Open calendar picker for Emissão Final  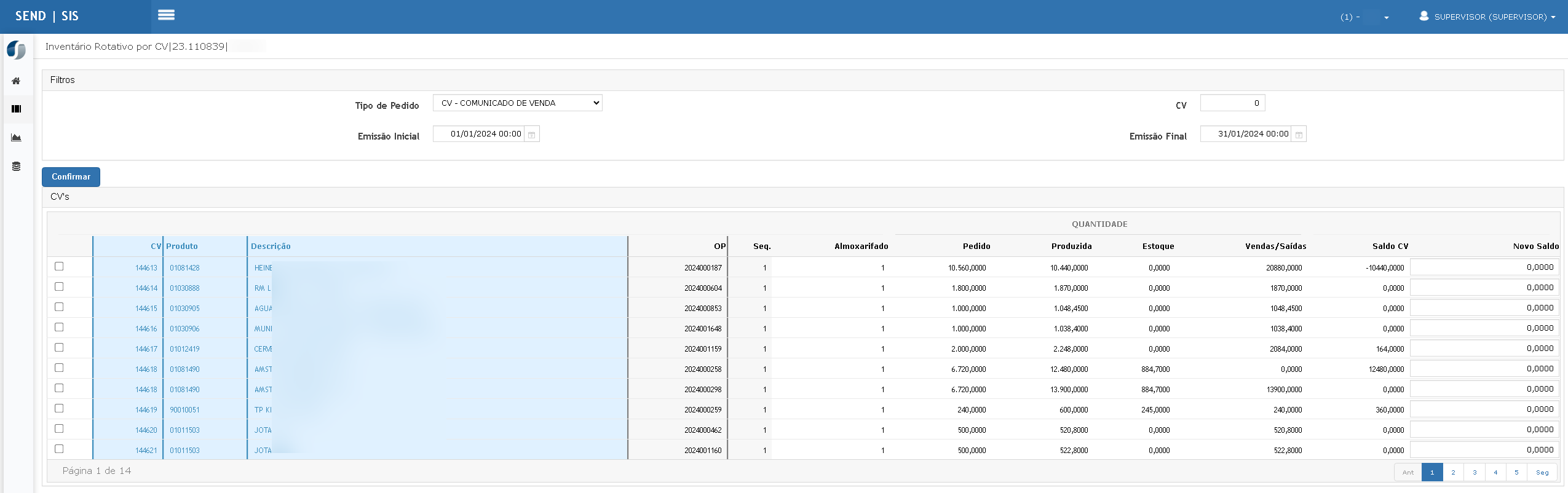pyautogui.click(x=1299, y=135)
